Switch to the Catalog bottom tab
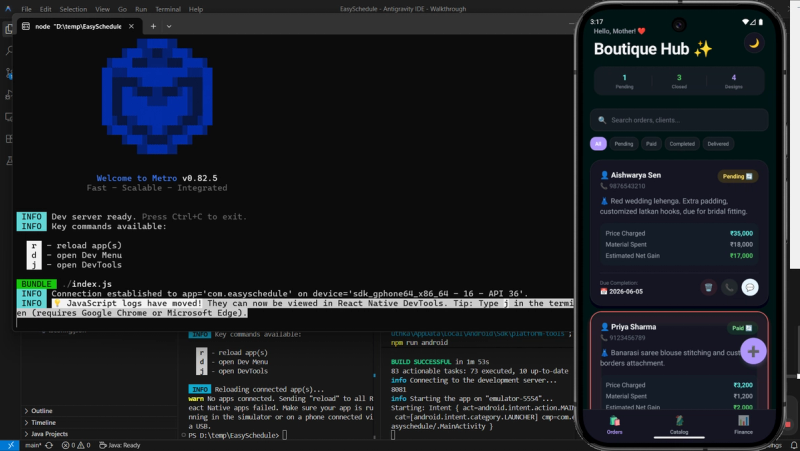Image resolution: width=800 pixels, height=451 pixels. pyautogui.click(x=679, y=425)
